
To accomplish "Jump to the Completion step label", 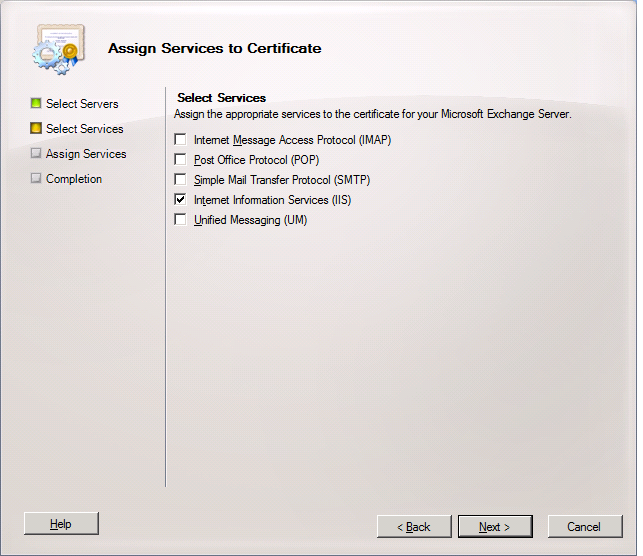I will click(x=74, y=179).
